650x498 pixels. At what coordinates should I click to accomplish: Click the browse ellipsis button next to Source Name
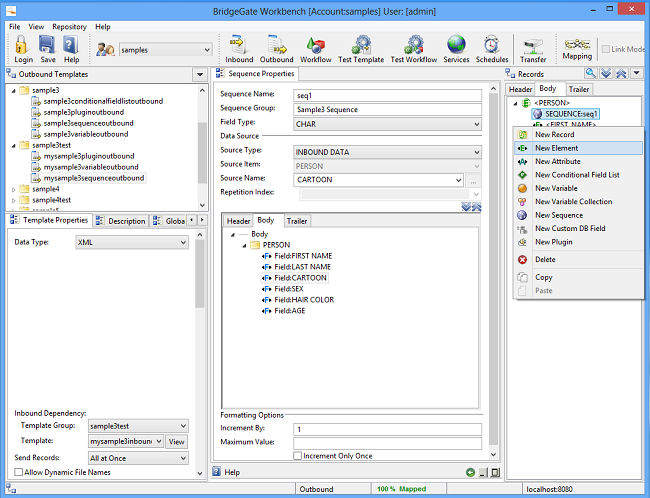473,180
